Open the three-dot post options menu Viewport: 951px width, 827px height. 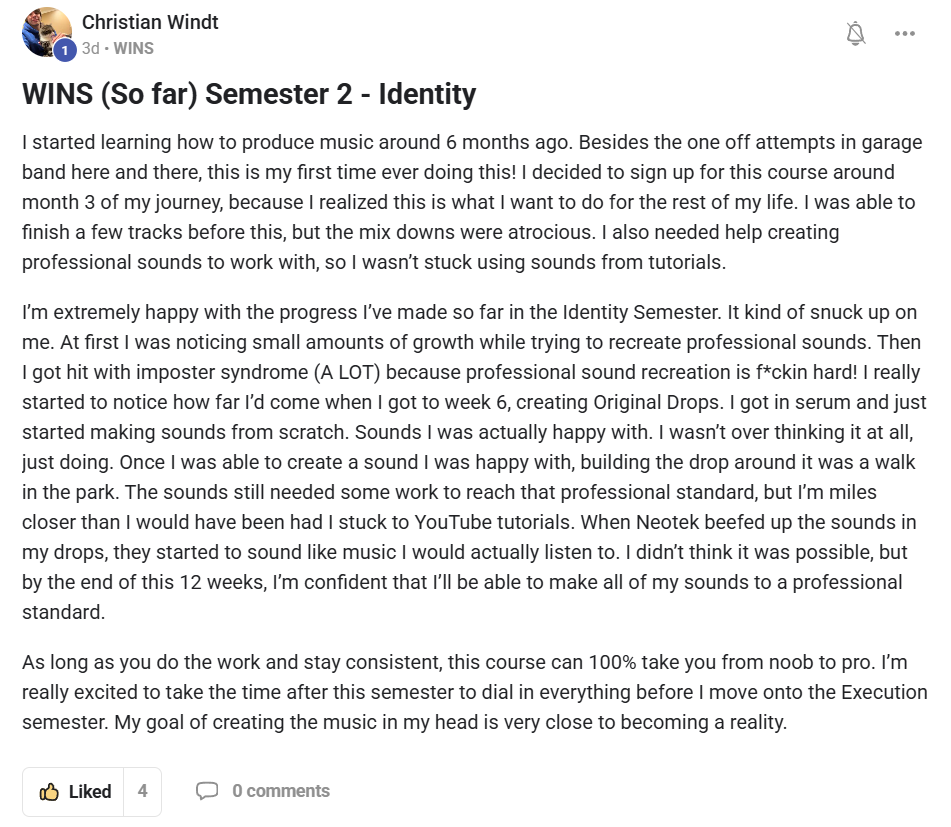pos(905,34)
